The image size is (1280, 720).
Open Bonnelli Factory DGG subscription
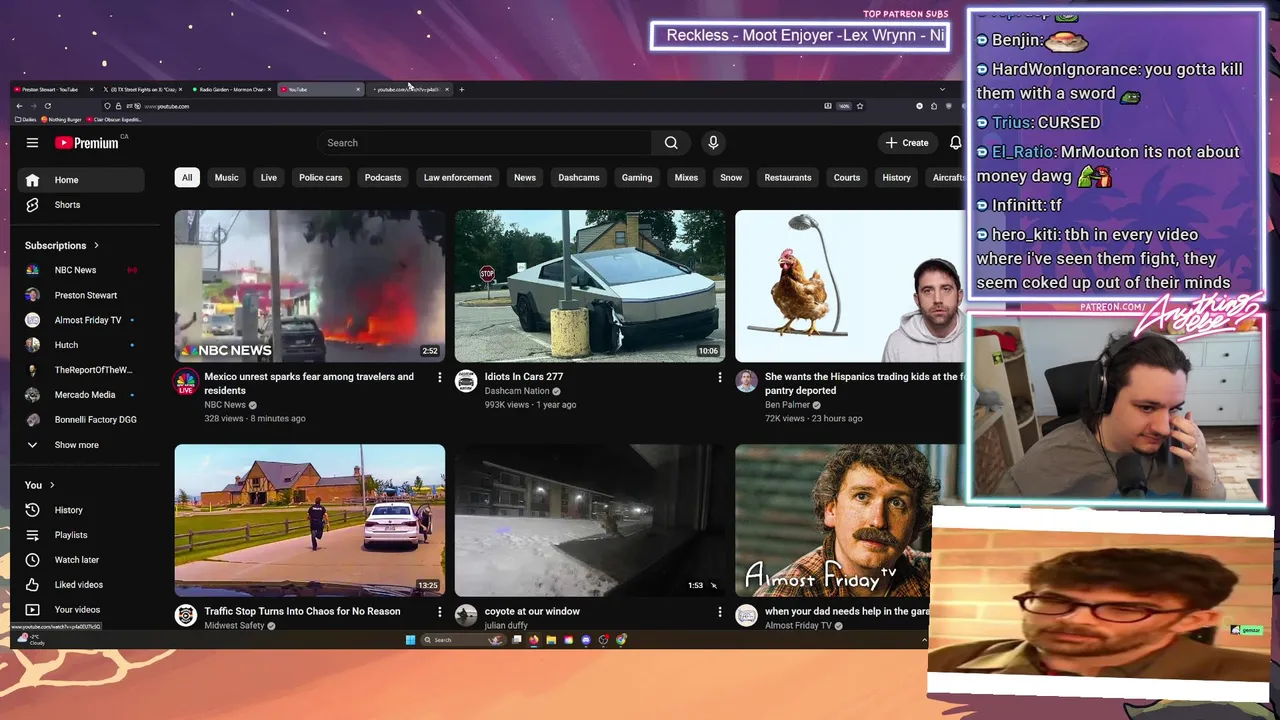pyautogui.click(x=81, y=420)
